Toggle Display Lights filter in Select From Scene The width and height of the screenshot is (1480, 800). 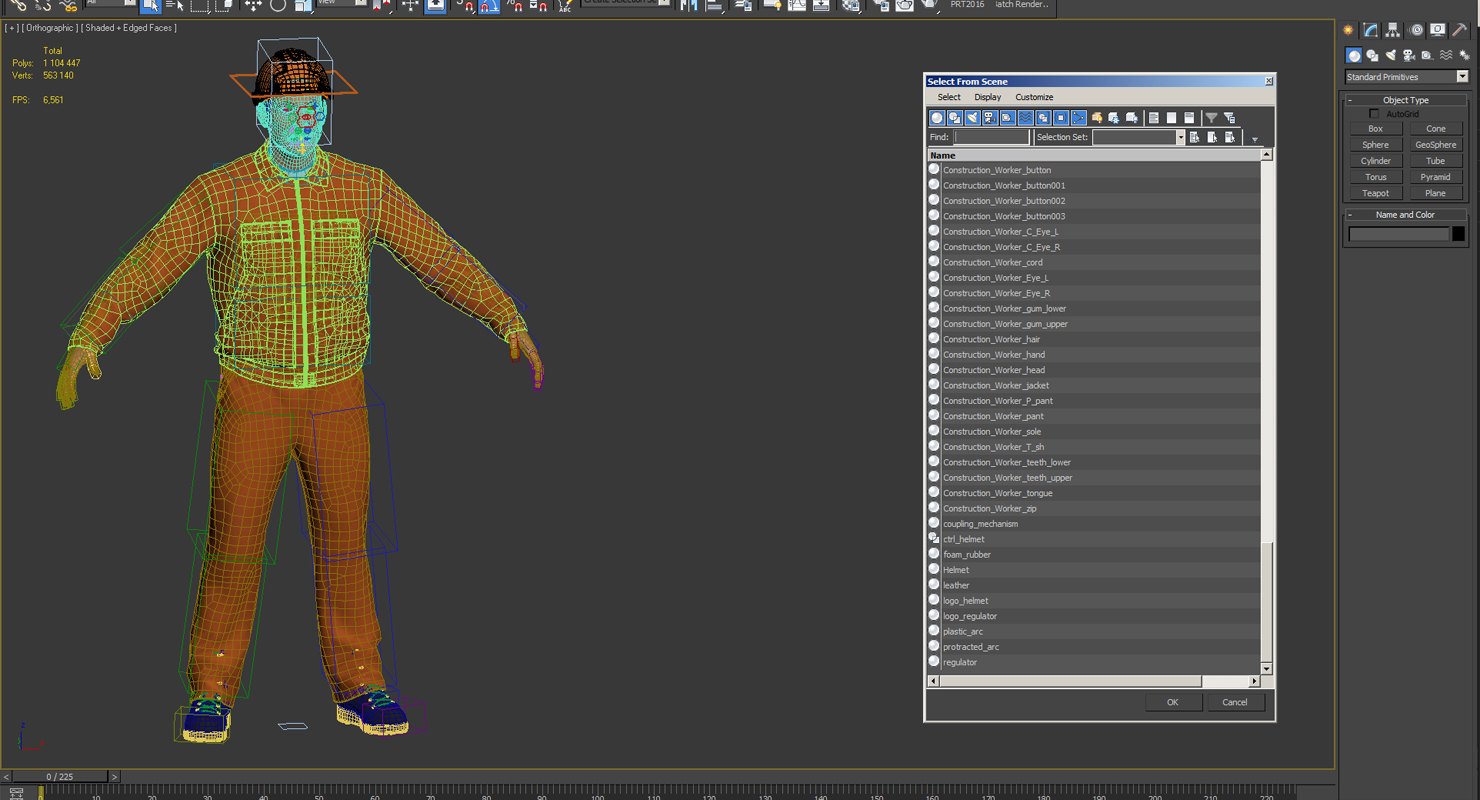click(x=973, y=118)
